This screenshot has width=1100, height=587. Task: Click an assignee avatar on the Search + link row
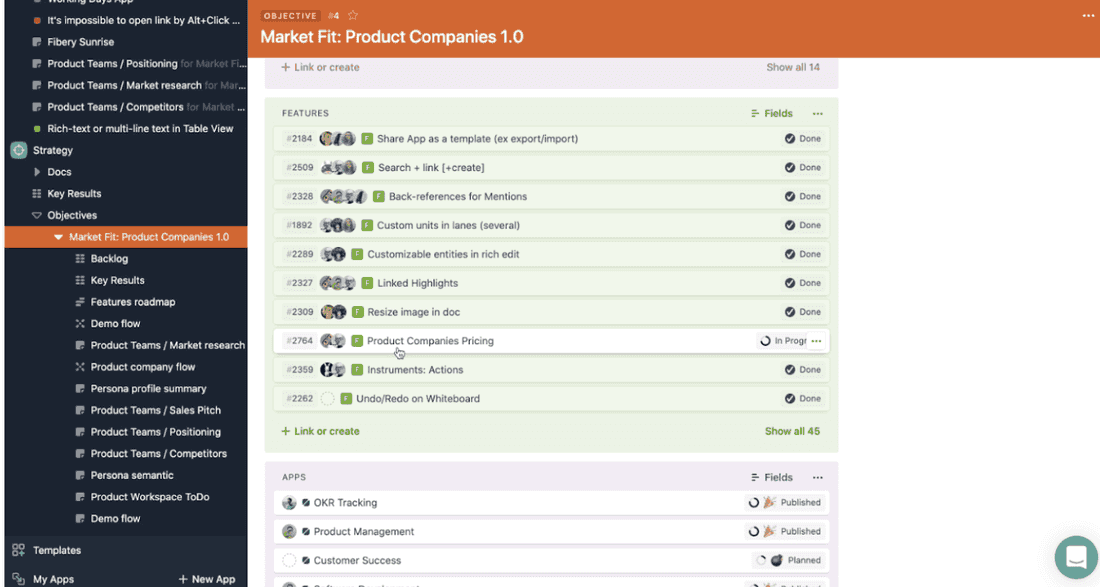(330, 167)
